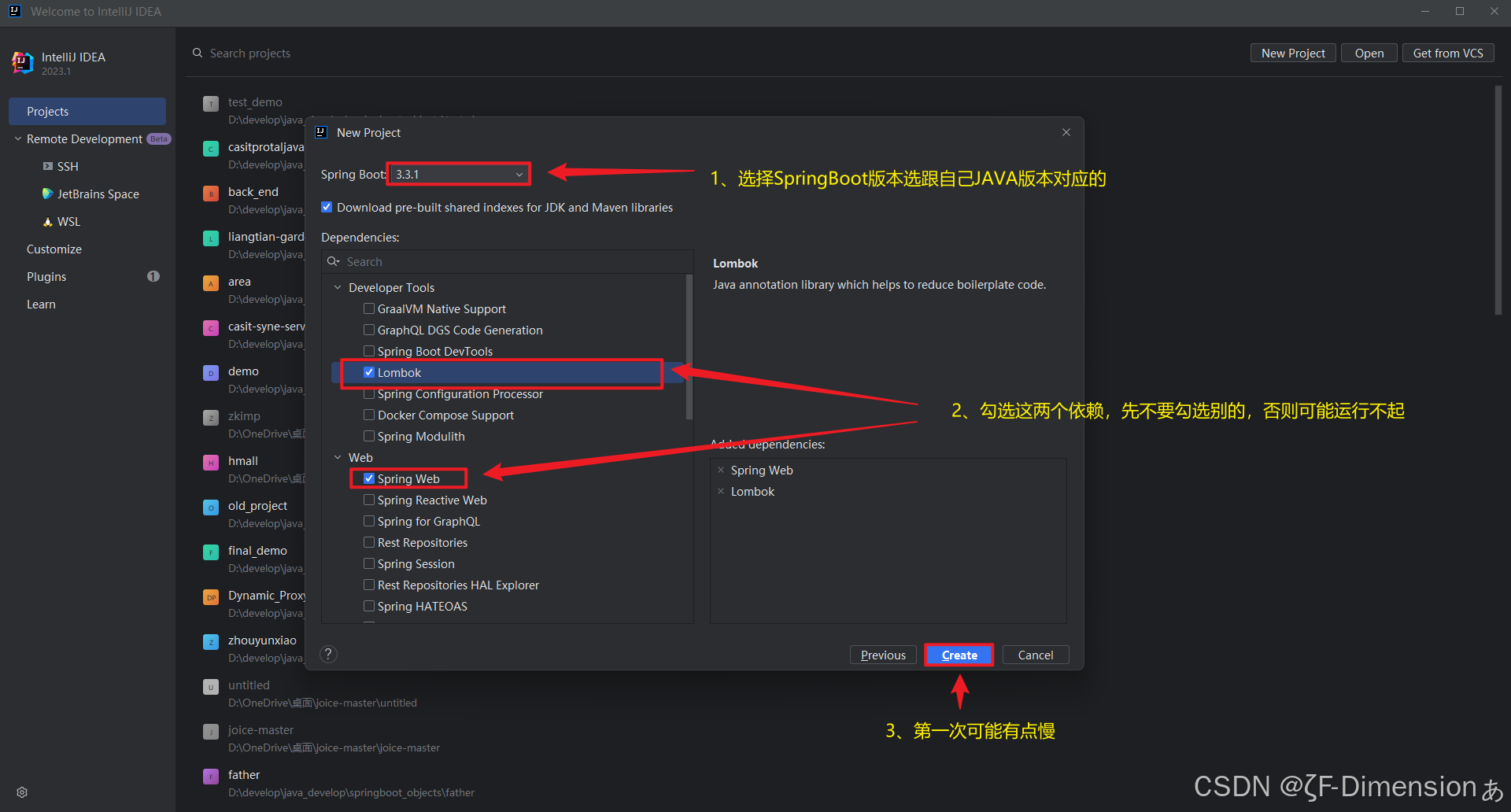The width and height of the screenshot is (1511, 812).
Task: Check Spring HATEOAS dependency
Action: click(x=369, y=606)
